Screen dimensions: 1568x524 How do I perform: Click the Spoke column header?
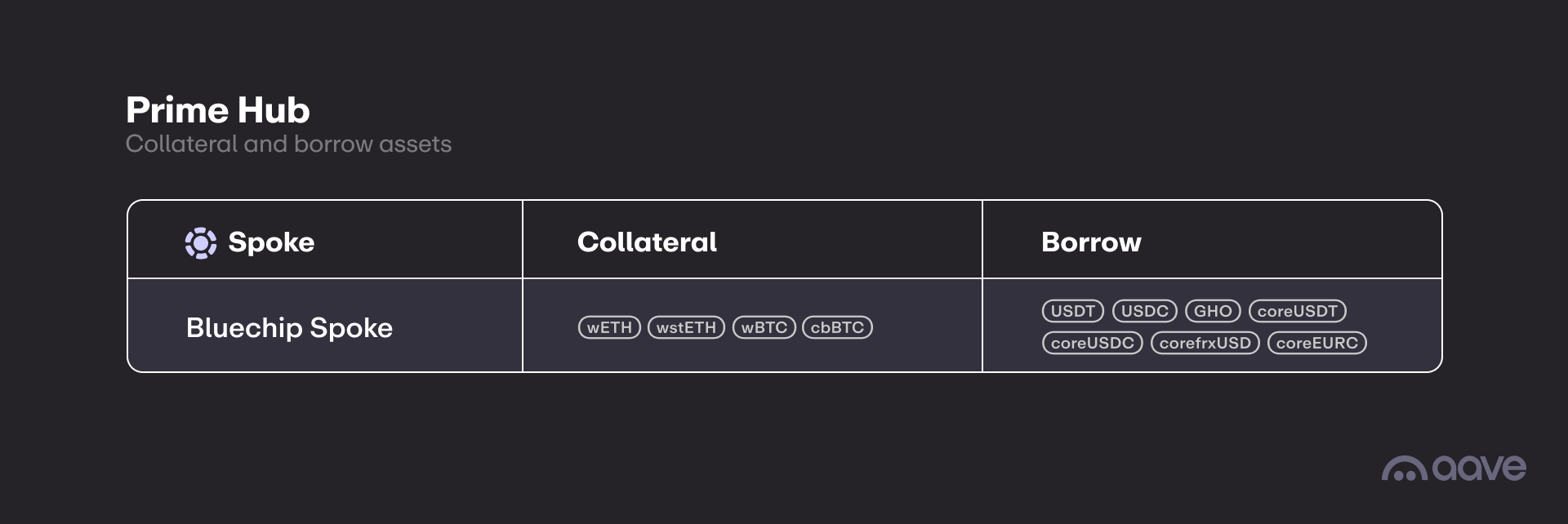(x=271, y=242)
